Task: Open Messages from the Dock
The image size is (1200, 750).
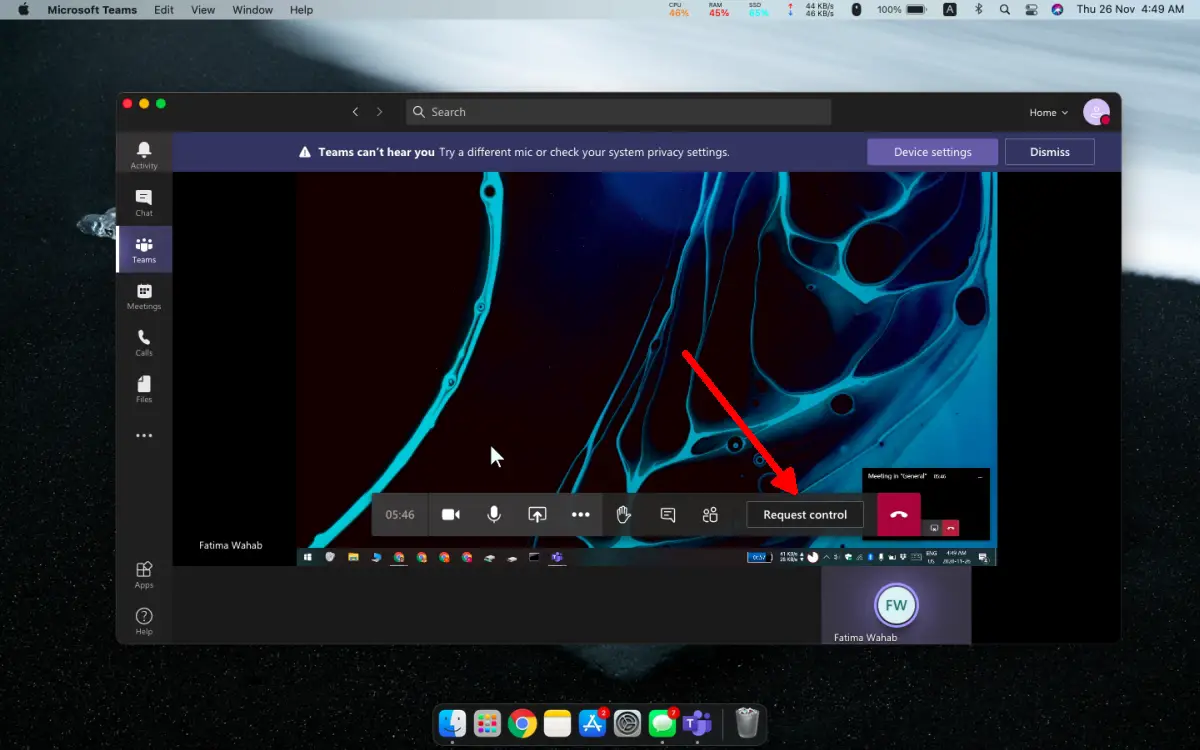Action: pos(662,722)
